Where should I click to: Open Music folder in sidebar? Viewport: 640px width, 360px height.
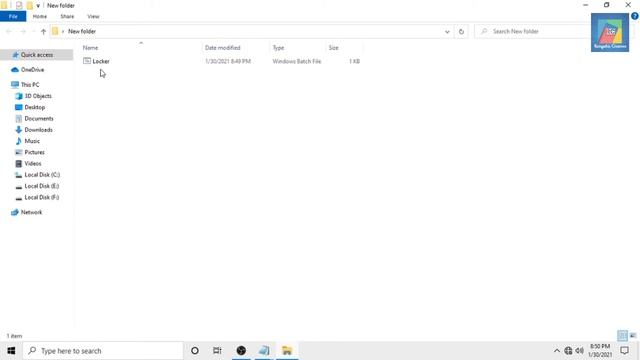pyautogui.click(x=32, y=141)
